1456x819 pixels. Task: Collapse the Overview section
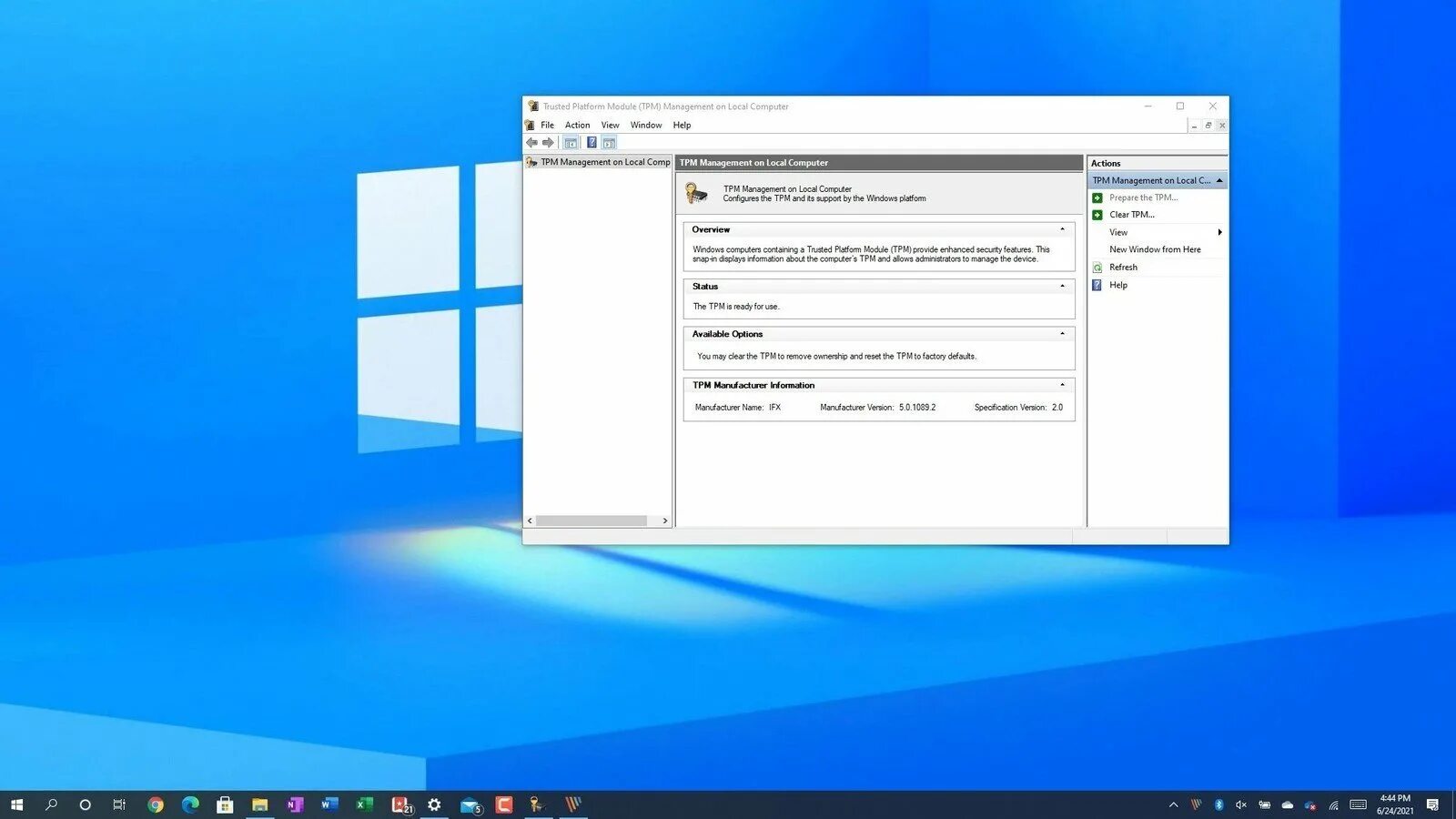[x=1062, y=229]
